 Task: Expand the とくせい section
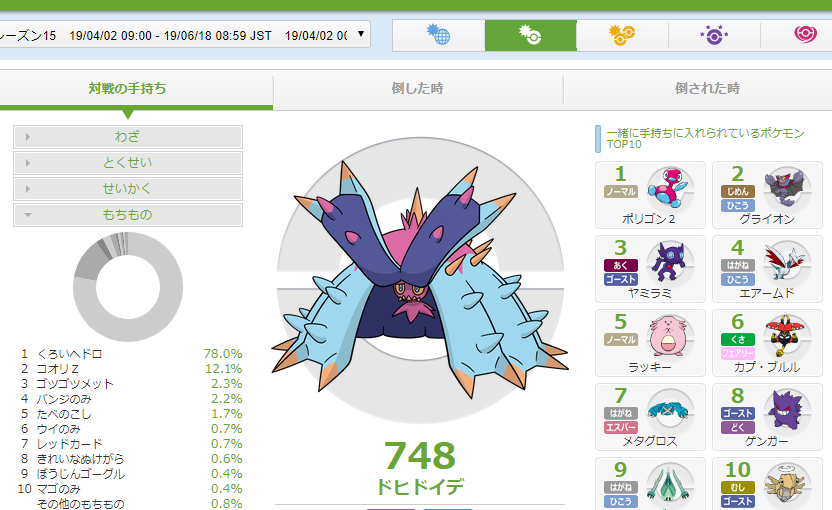(128, 163)
